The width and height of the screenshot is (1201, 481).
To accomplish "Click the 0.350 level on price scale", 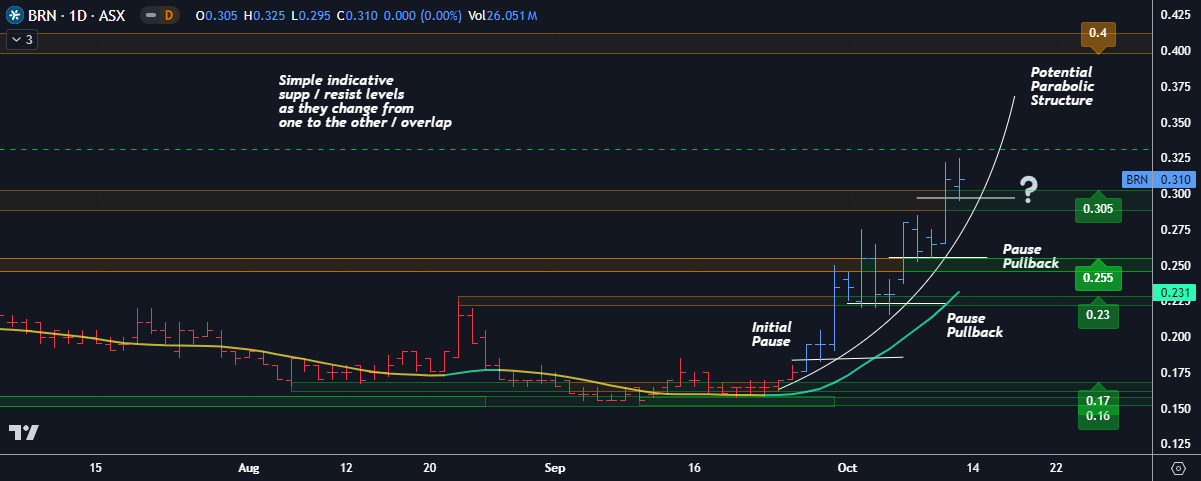I will coord(1174,122).
